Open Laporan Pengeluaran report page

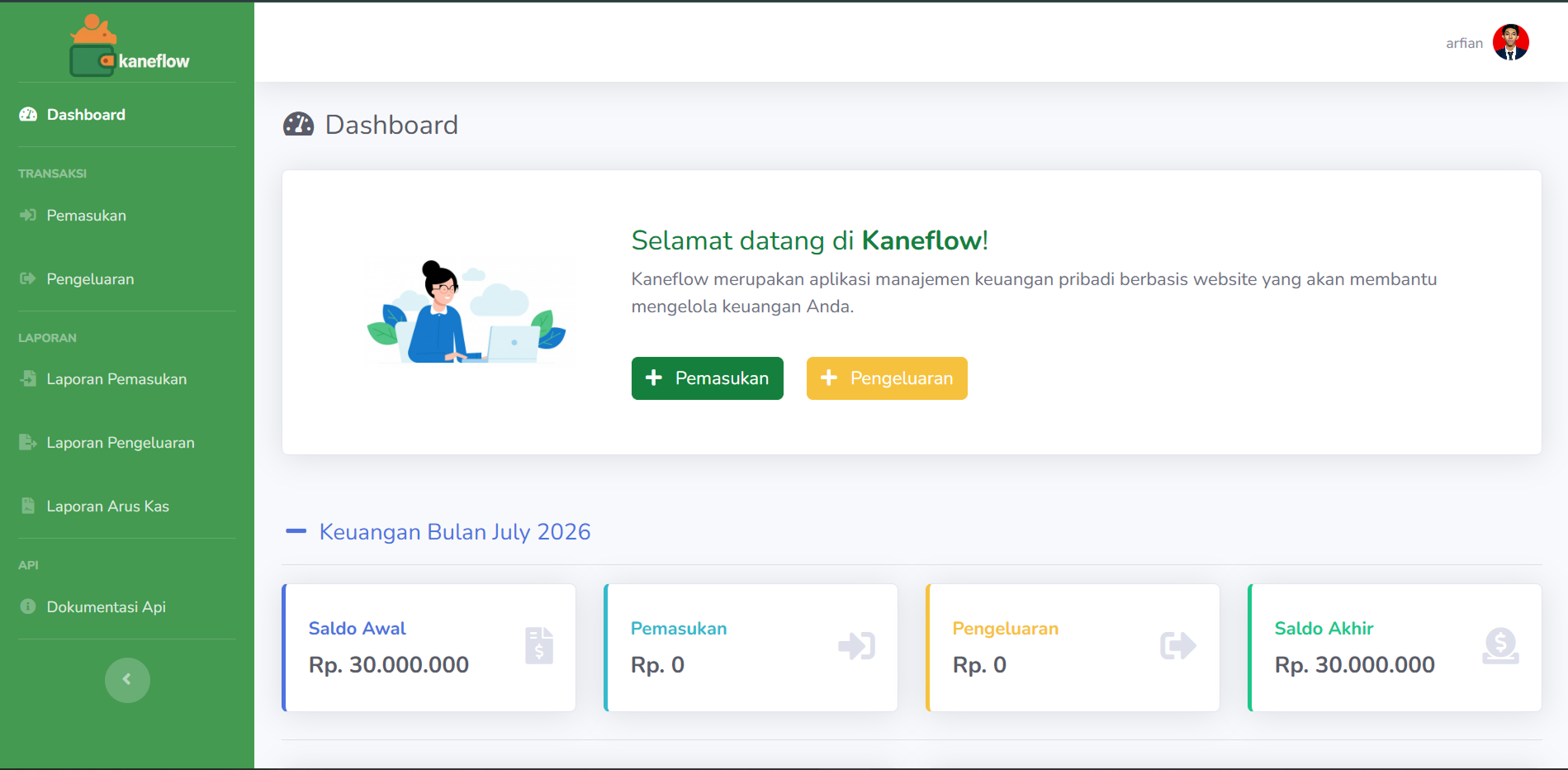(x=127, y=443)
